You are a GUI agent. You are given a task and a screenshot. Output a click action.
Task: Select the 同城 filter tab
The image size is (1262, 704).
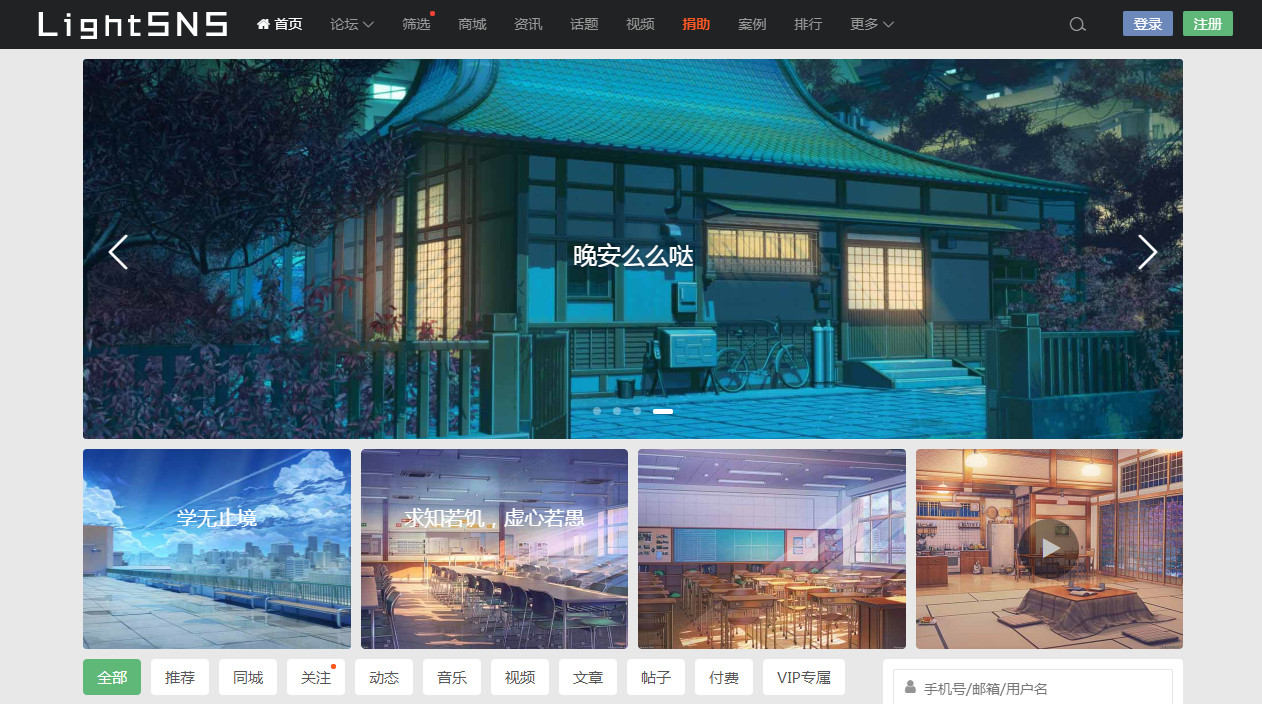point(248,677)
